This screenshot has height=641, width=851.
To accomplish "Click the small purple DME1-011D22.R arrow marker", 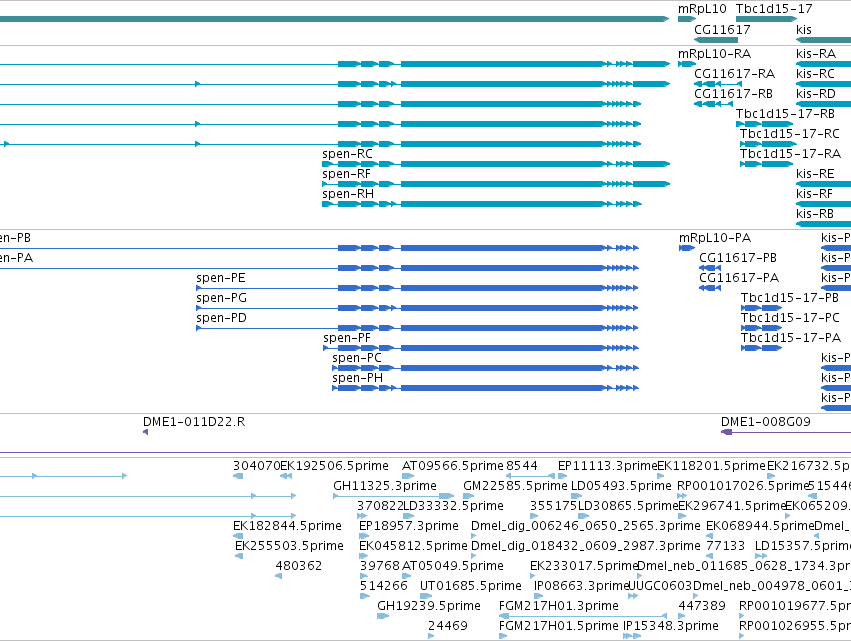I will point(145,432).
